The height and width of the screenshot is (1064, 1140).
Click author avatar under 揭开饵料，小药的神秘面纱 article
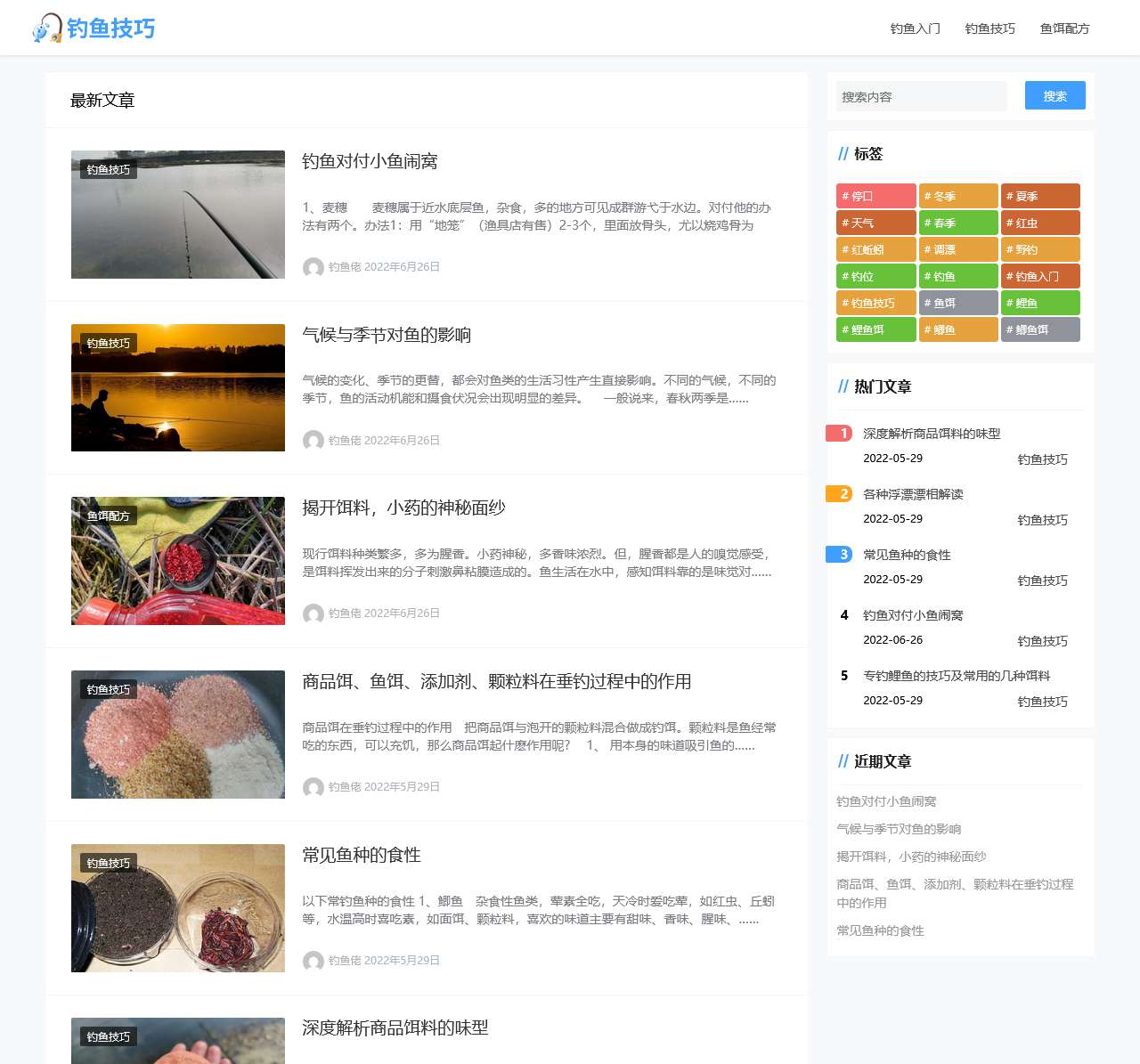click(313, 613)
